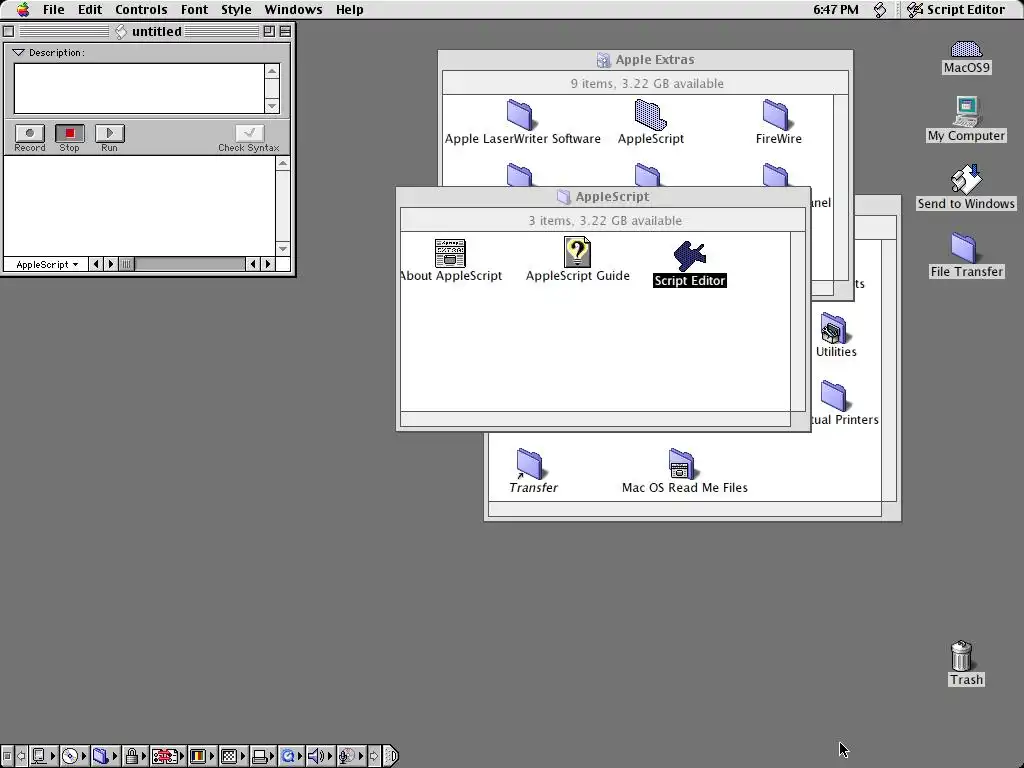Open the Windows menu
Image resolution: width=1024 pixels, height=768 pixels.
coord(293,10)
